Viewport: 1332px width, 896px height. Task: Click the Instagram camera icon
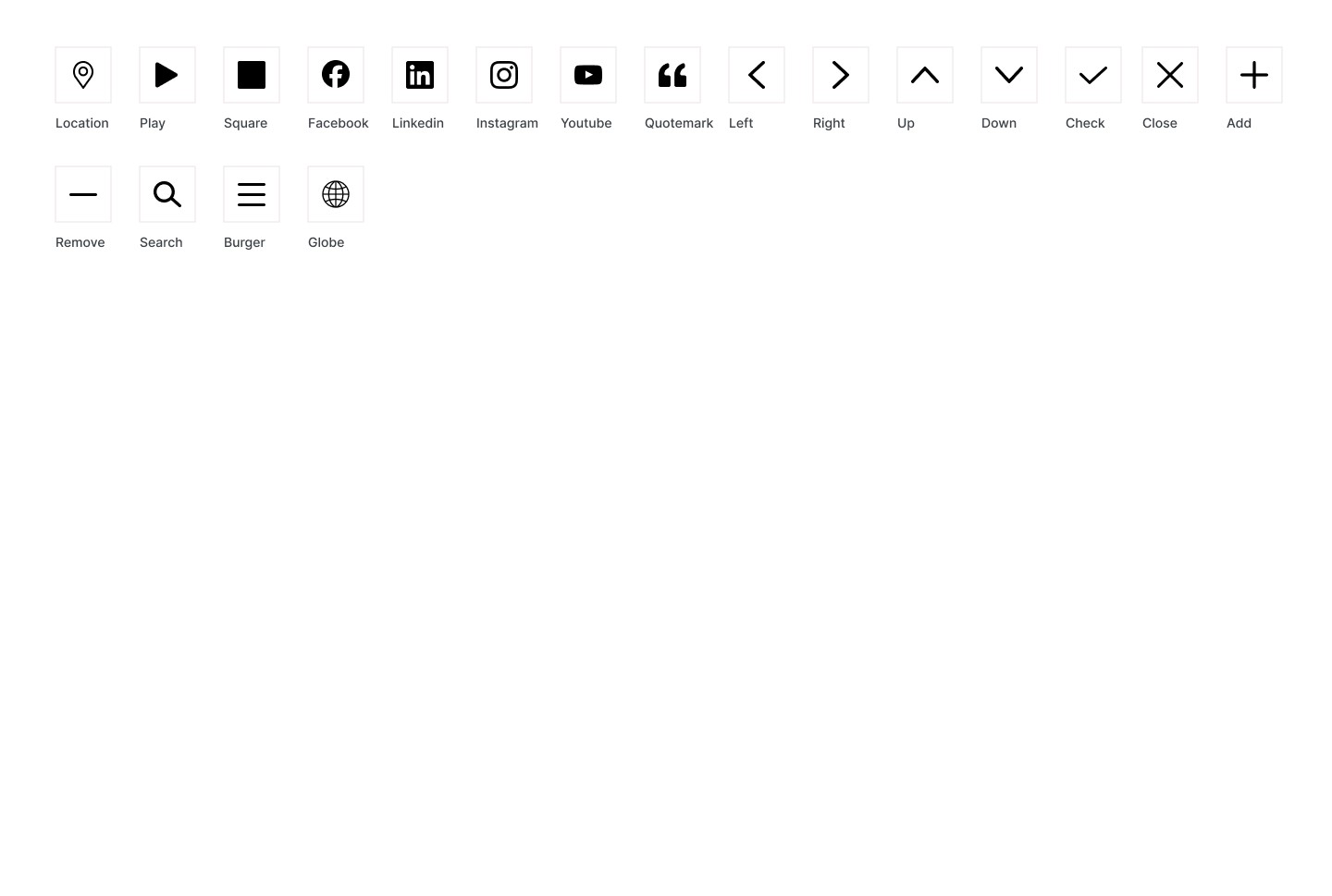coord(504,75)
